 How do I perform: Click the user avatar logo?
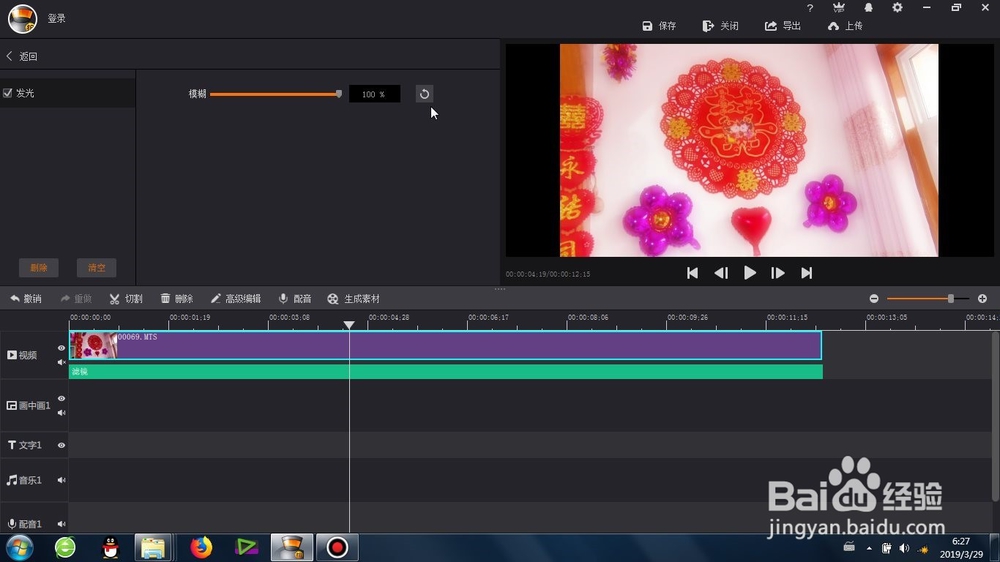(22, 18)
